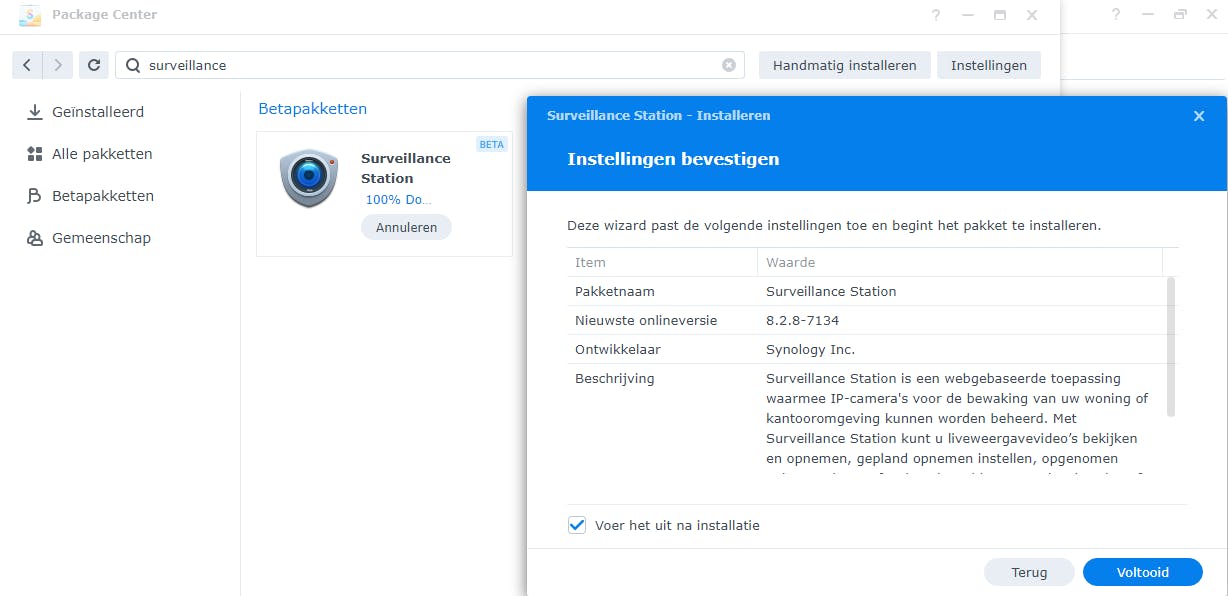The height and width of the screenshot is (596, 1228).
Task: Go to Betapakketten in sidebar
Action: coord(102,196)
